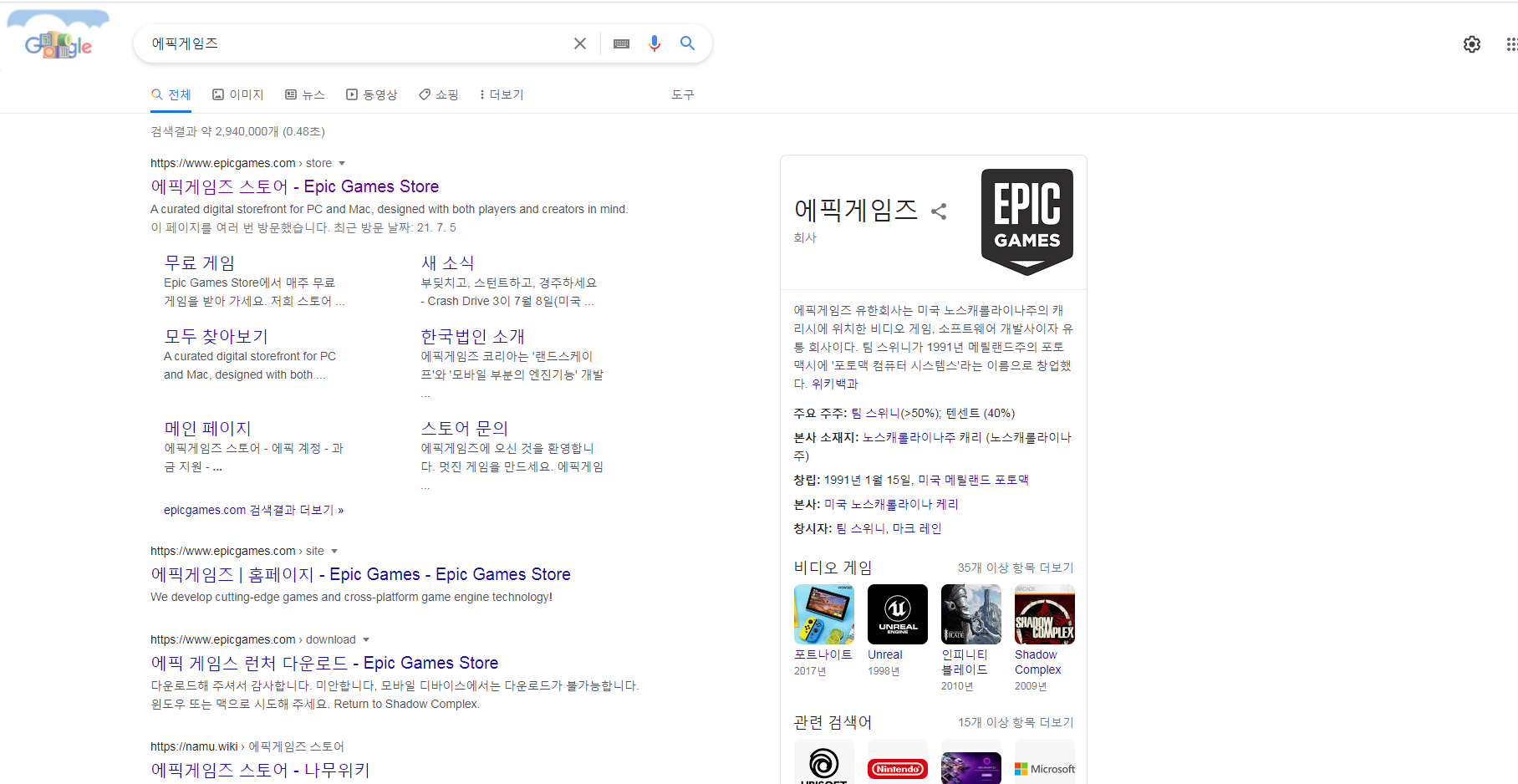Open the on-screen keyboard input tool
Image resolution: width=1518 pixels, height=784 pixels.
click(621, 43)
